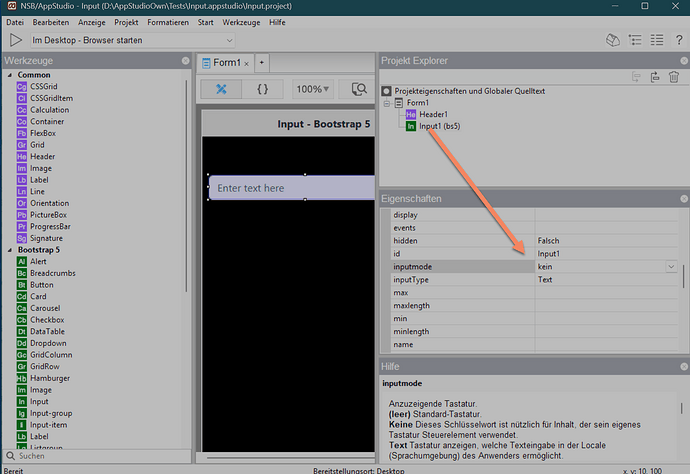
Task: Select Input1 (bs5) in project tree
Action: click(x=439, y=126)
